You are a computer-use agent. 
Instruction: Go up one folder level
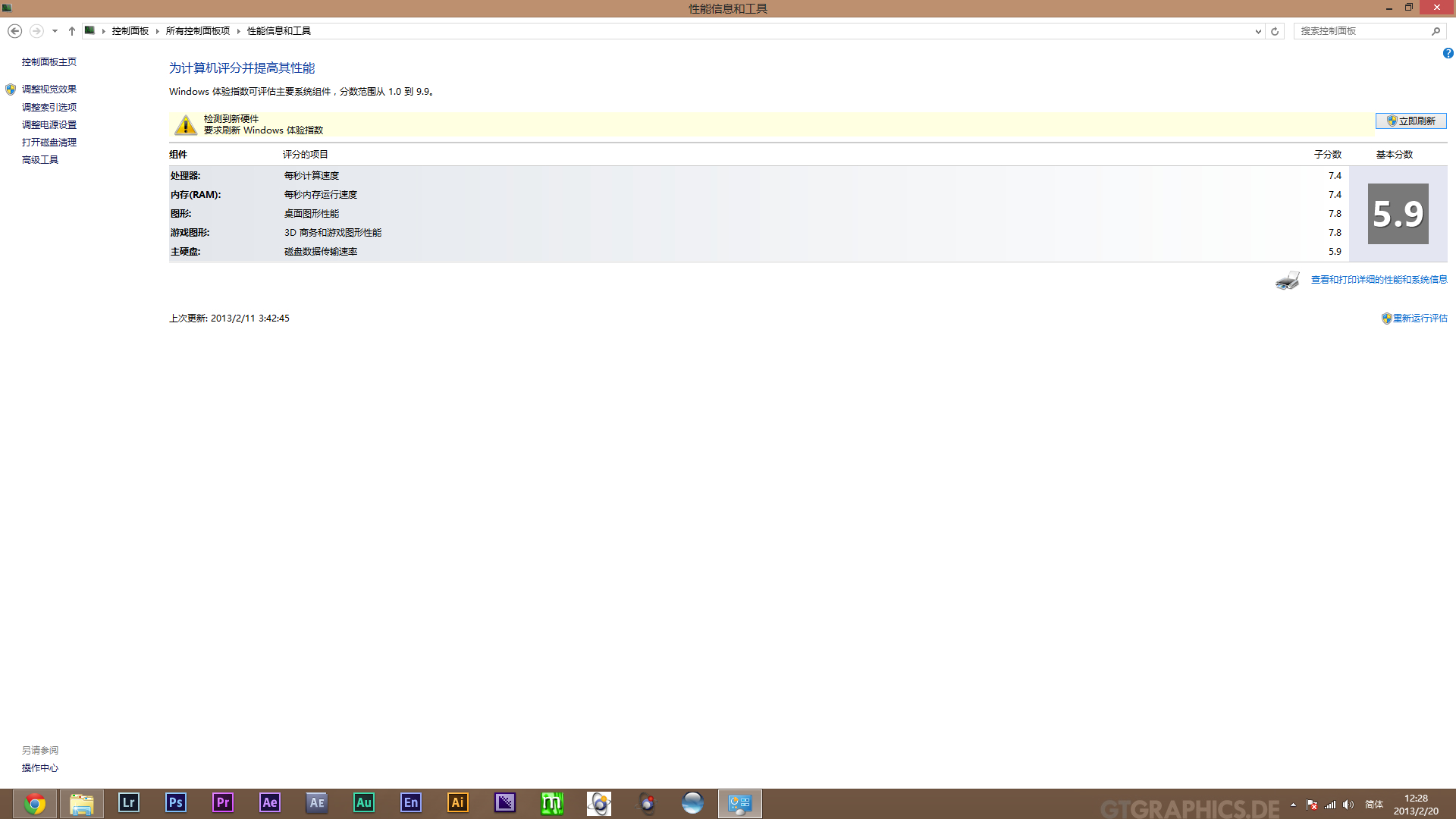(x=72, y=31)
